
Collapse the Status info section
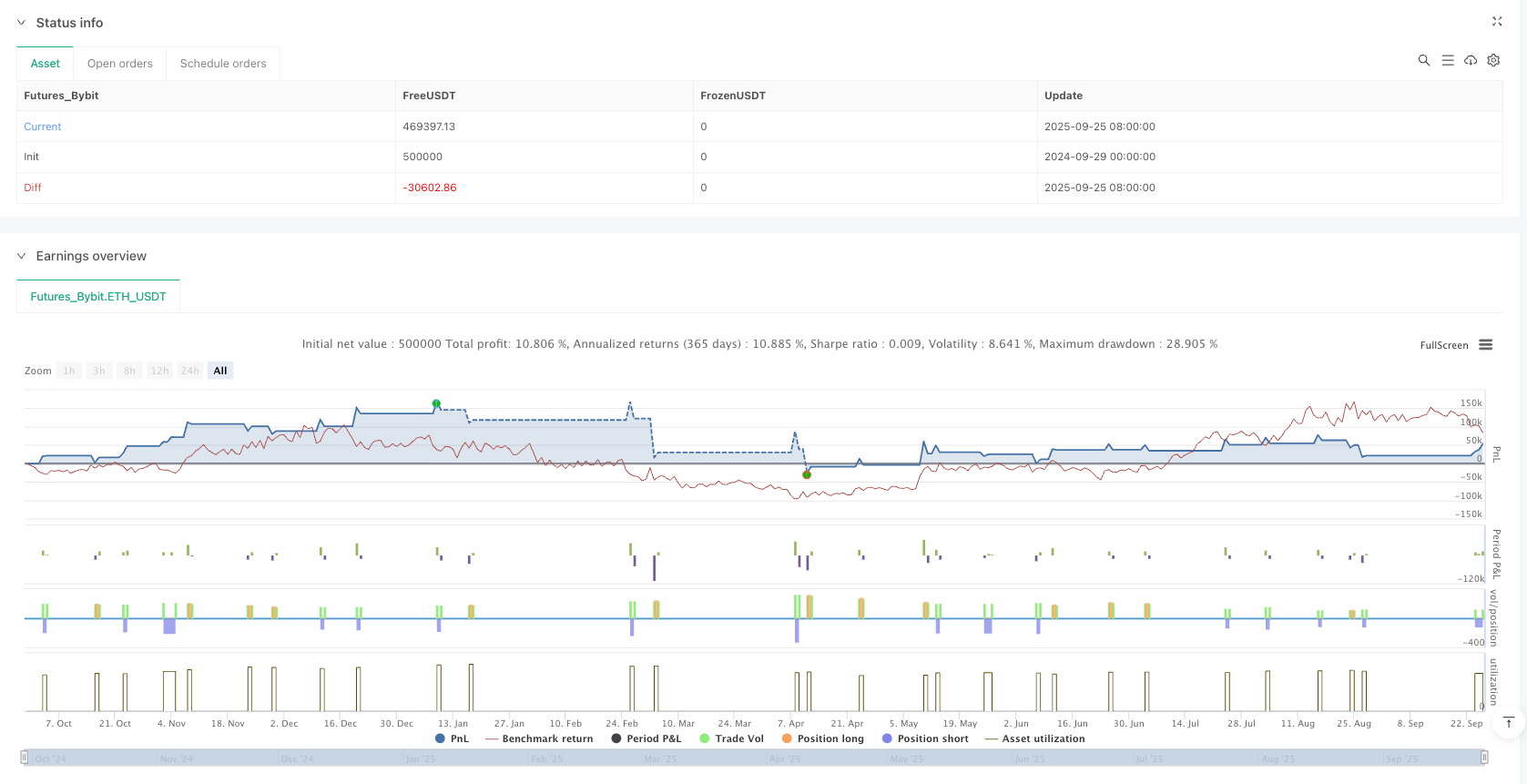(x=22, y=23)
